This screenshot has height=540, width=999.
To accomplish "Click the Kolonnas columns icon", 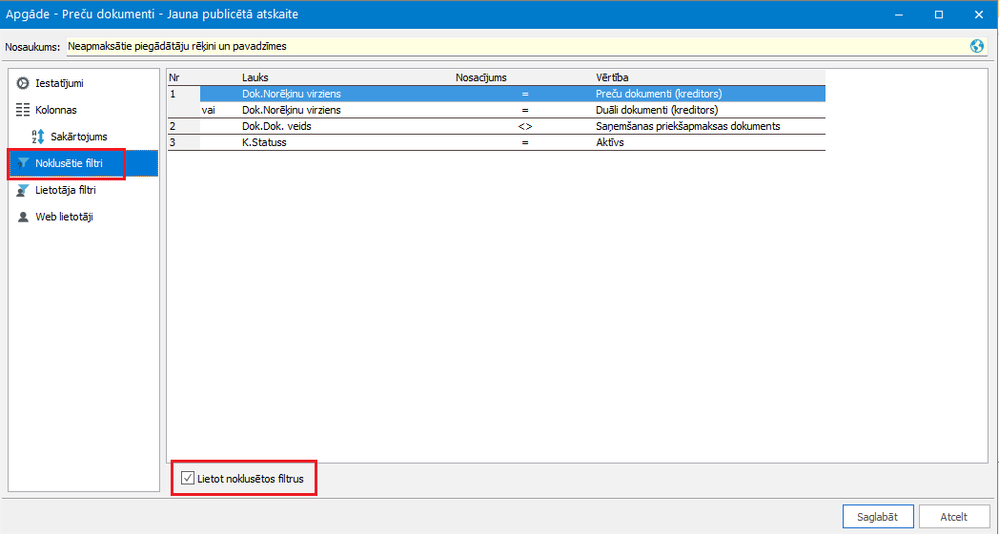I will [x=23, y=110].
